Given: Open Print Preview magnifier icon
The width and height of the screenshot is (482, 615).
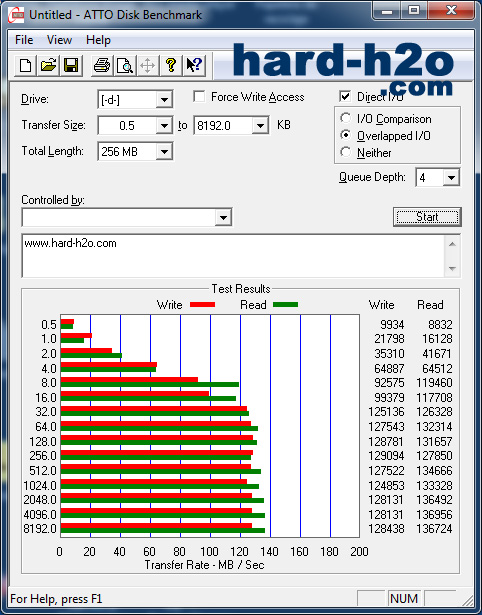Looking at the screenshot, I should click(x=125, y=65).
